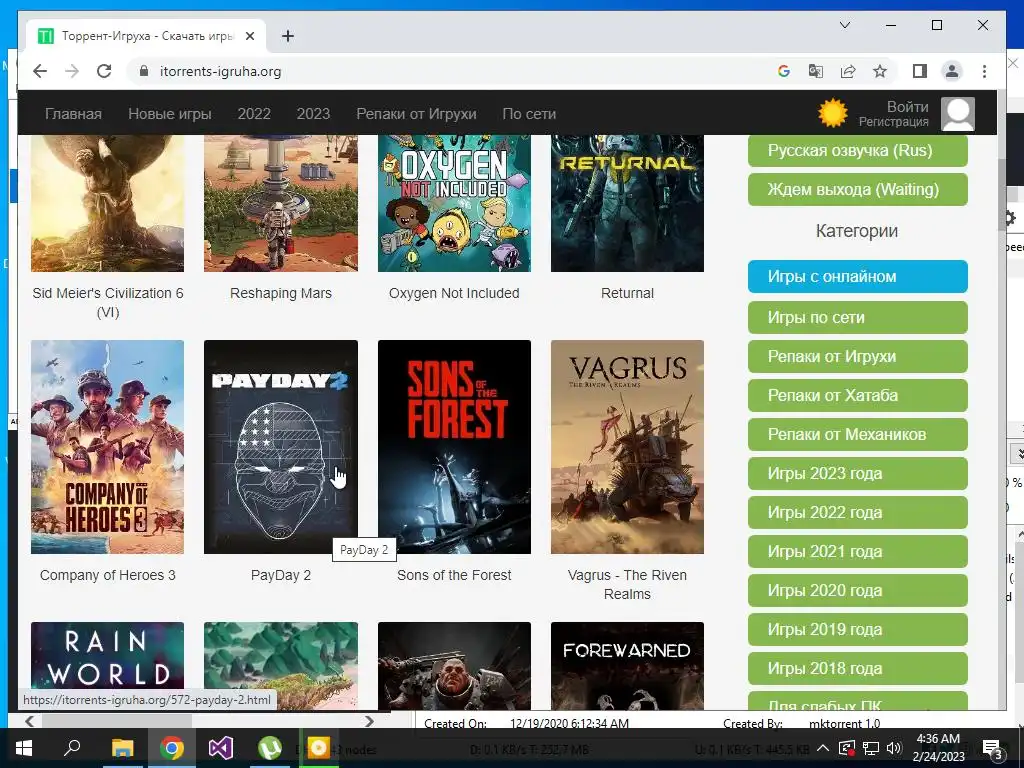The image size is (1024, 768).
Task: Close the Торрент-Игруха tab
Action: (x=249, y=36)
